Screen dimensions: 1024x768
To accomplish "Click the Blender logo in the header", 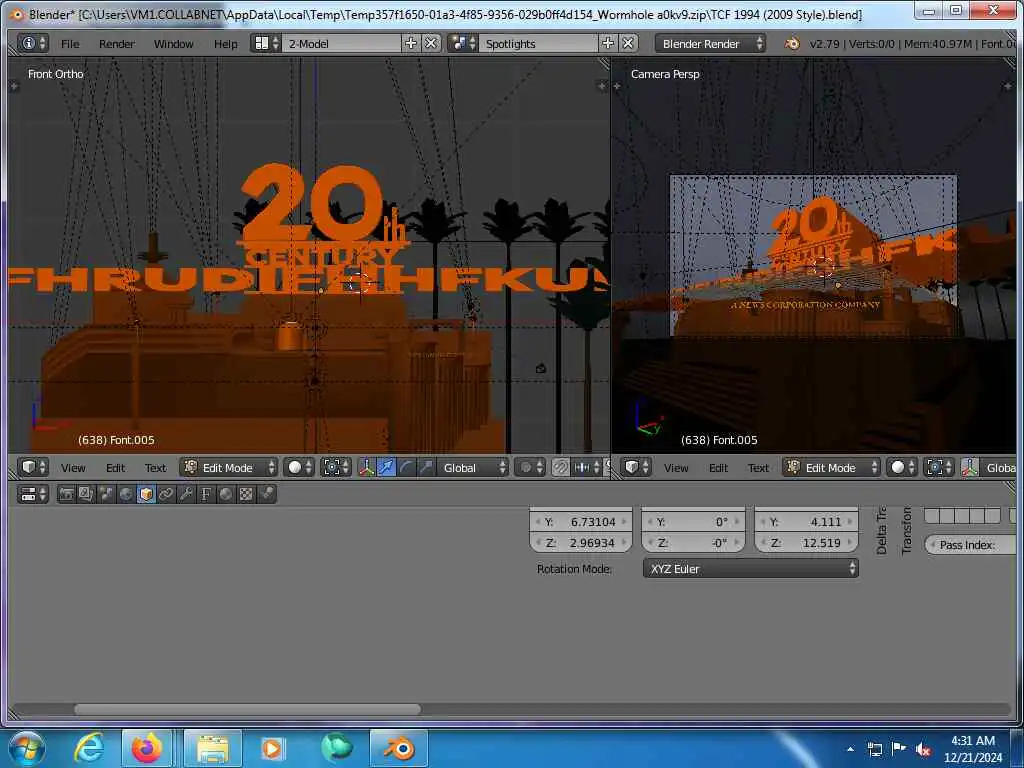I will 792,44.
